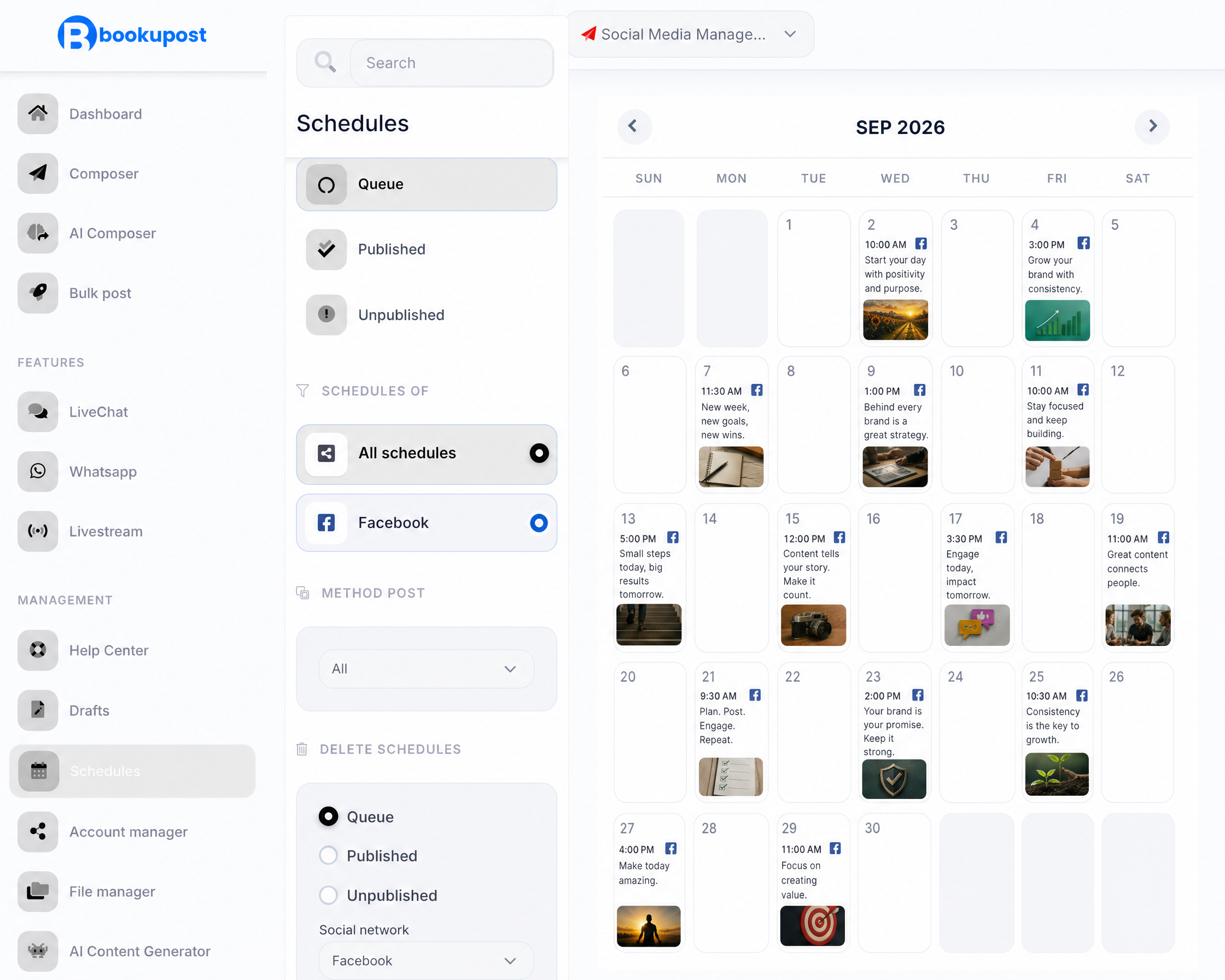The image size is (1225, 980).
Task: Open the Dashboard home icon
Action: [x=38, y=114]
